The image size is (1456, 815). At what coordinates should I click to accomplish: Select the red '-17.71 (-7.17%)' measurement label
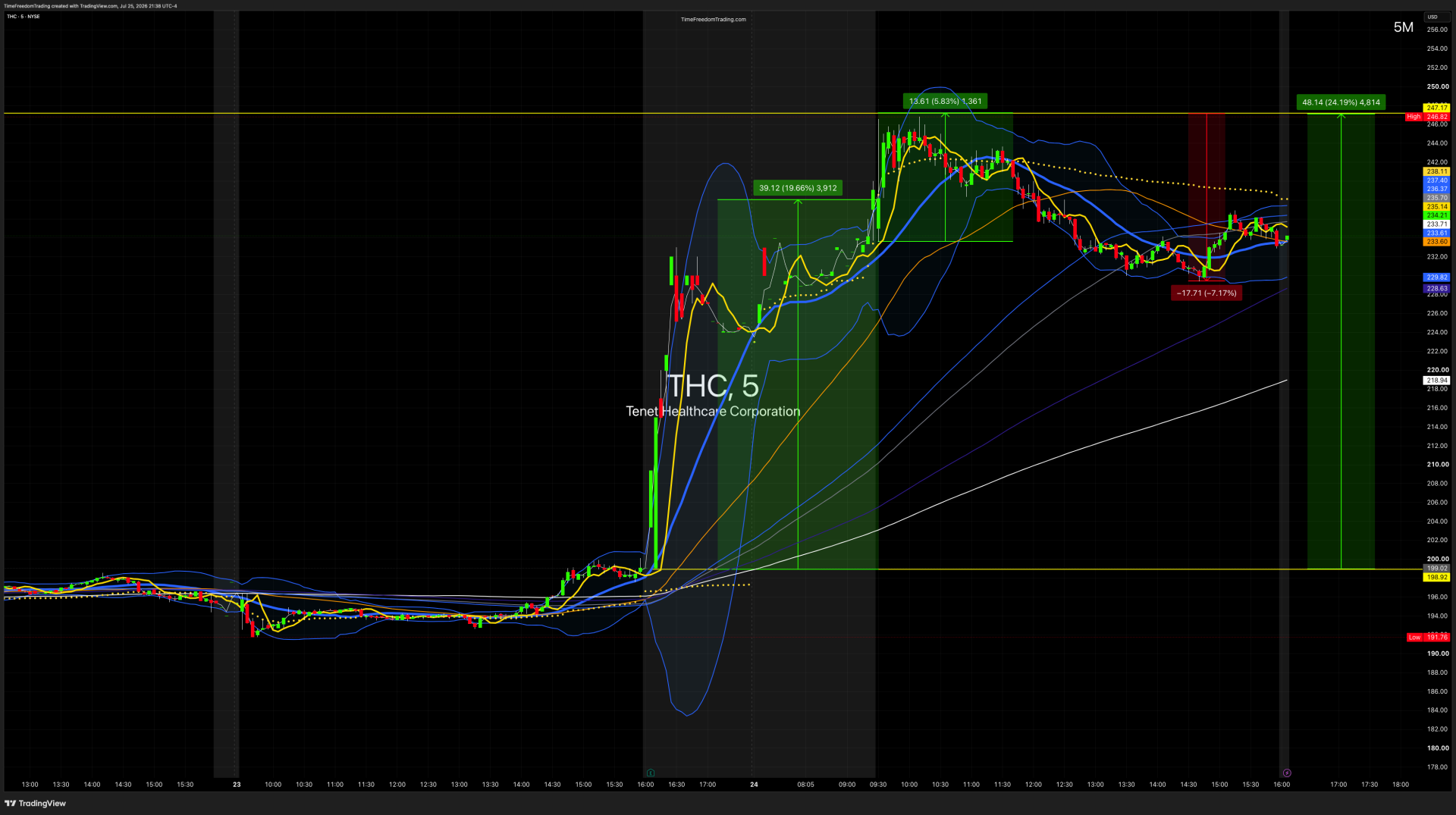pos(1207,293)
